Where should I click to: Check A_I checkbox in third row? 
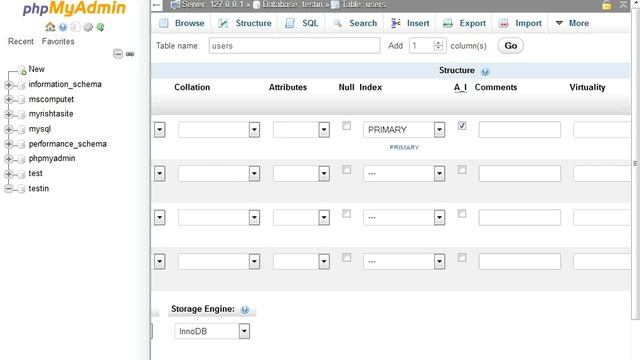pos(462,213)
